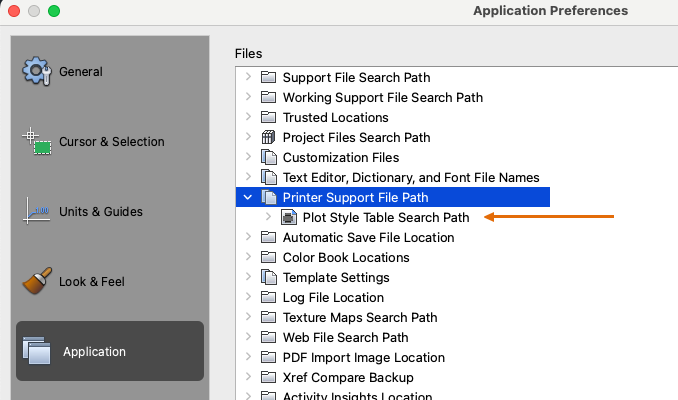
Task: Select Color Book Locations item
Action: [x=346, y=257]
